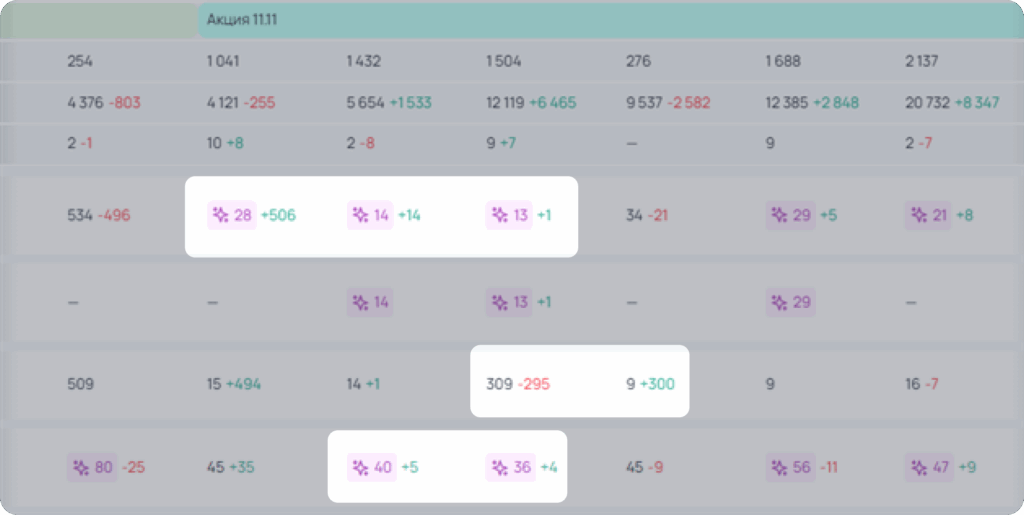Click the sparkle icon beside 21 +8
The width and height of the screenshot is (1024, 515).
[919, 215]
